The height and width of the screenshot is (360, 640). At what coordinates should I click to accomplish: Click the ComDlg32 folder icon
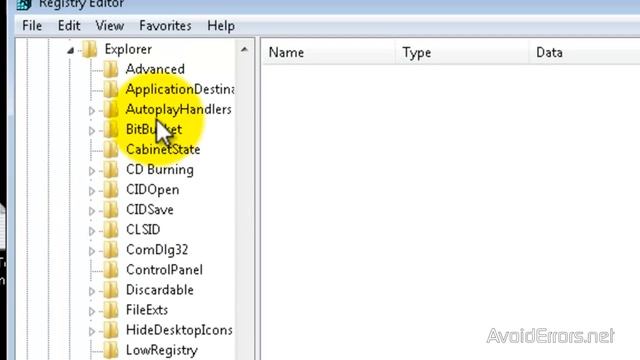coord(111,249)
